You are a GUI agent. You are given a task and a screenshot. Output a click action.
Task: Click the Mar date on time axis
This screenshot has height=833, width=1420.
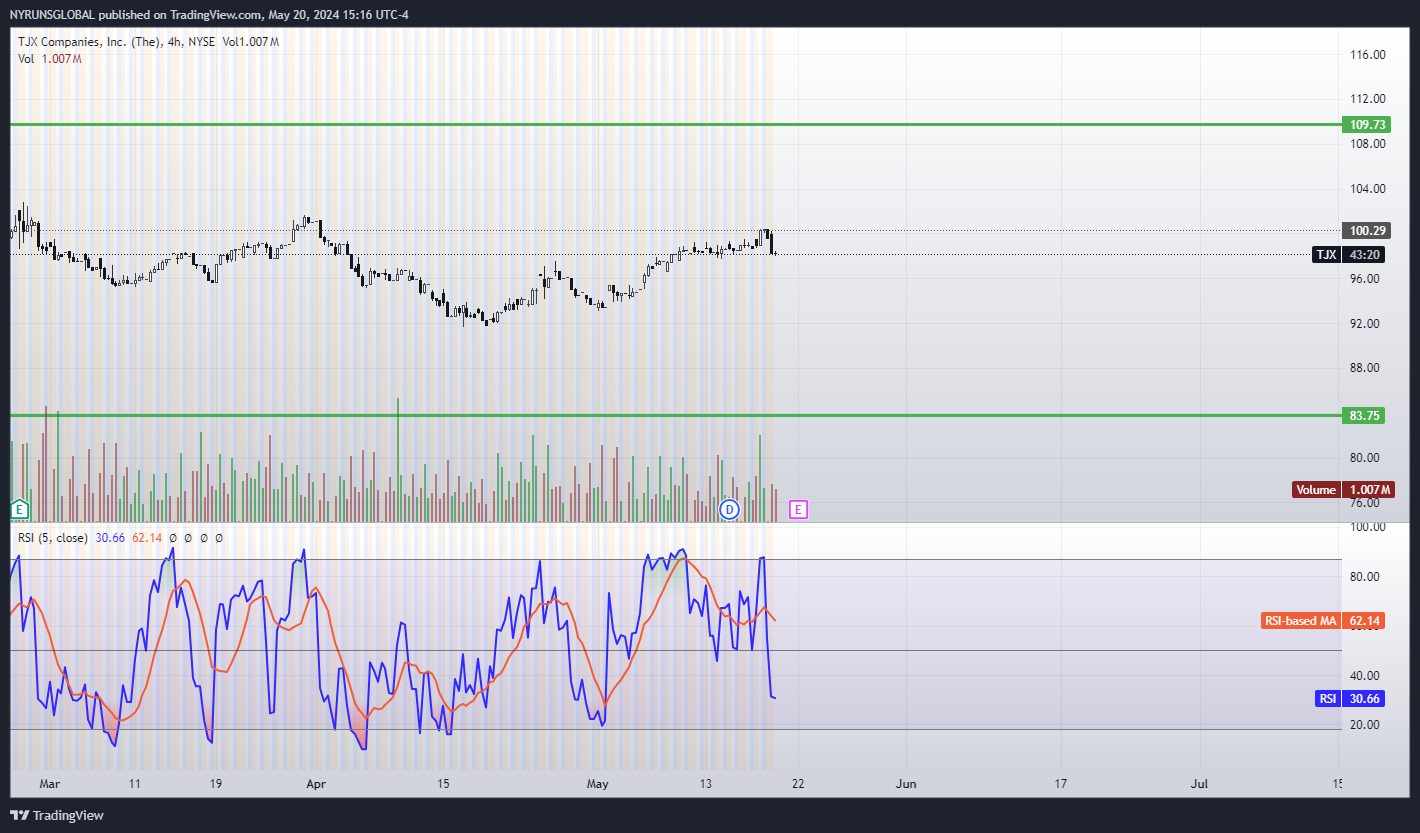point(51,784)
